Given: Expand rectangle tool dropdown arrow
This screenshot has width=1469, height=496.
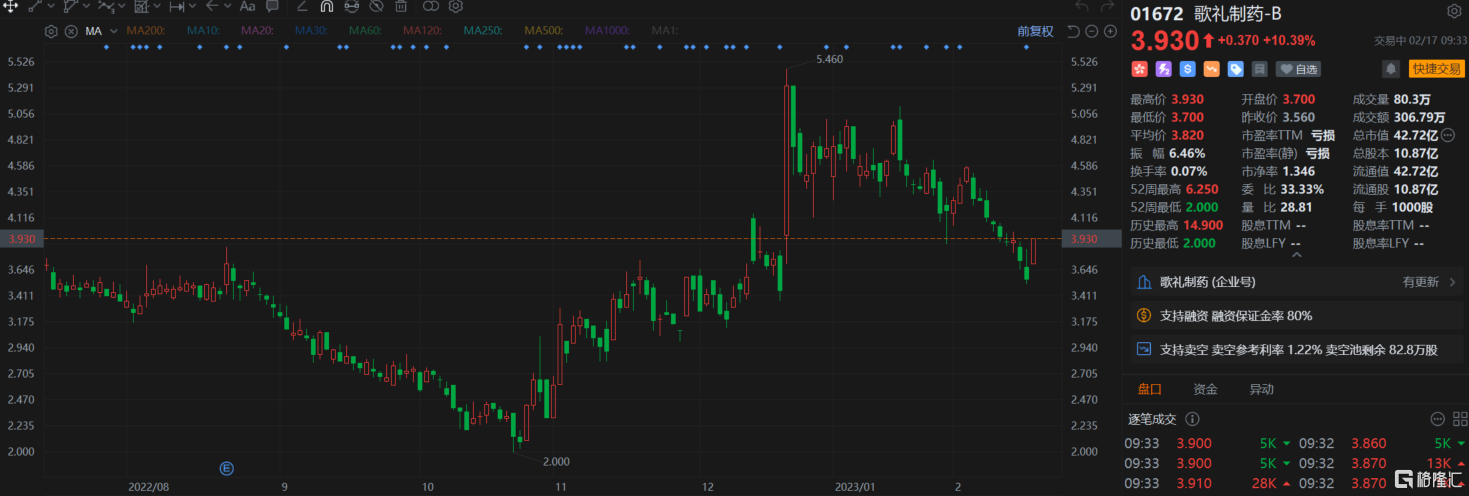Looking at the screenshot, I should click(x=157, y=6).
